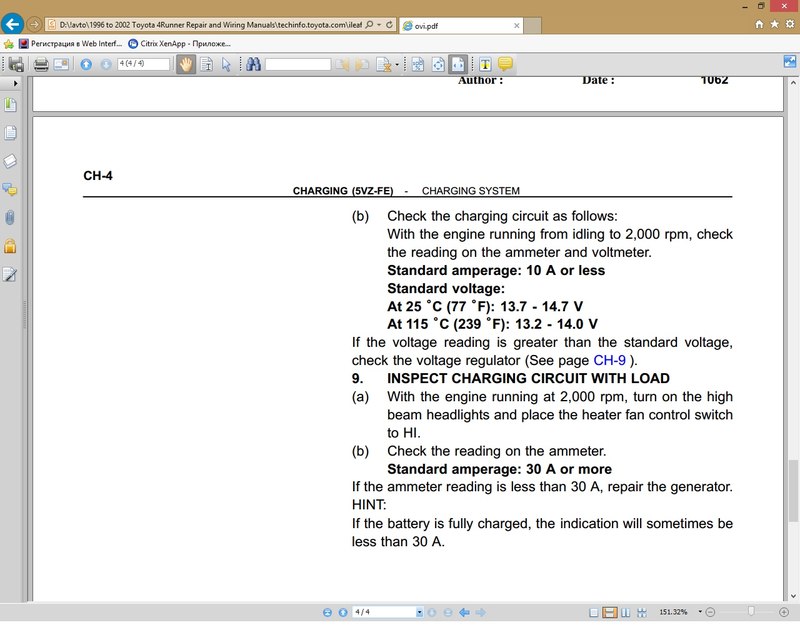Click the vertical scrollbar thumb
Viewport: 800px width, 640px height.
[793, 490]
